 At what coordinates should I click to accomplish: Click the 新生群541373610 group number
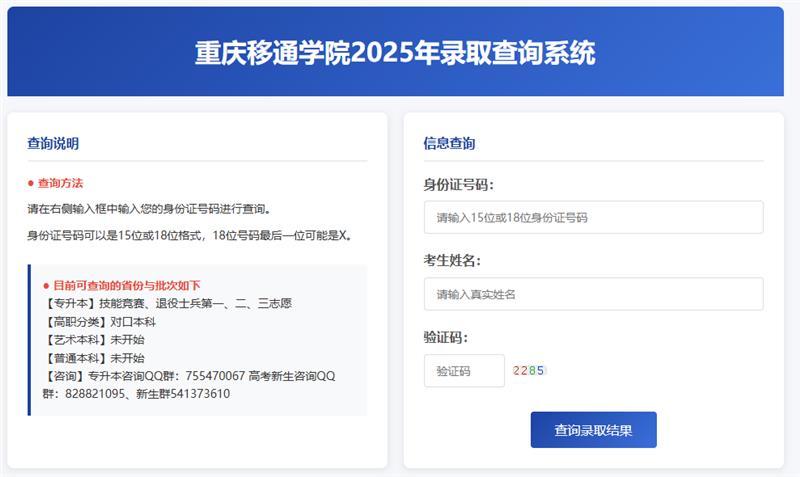click(183, 394)
